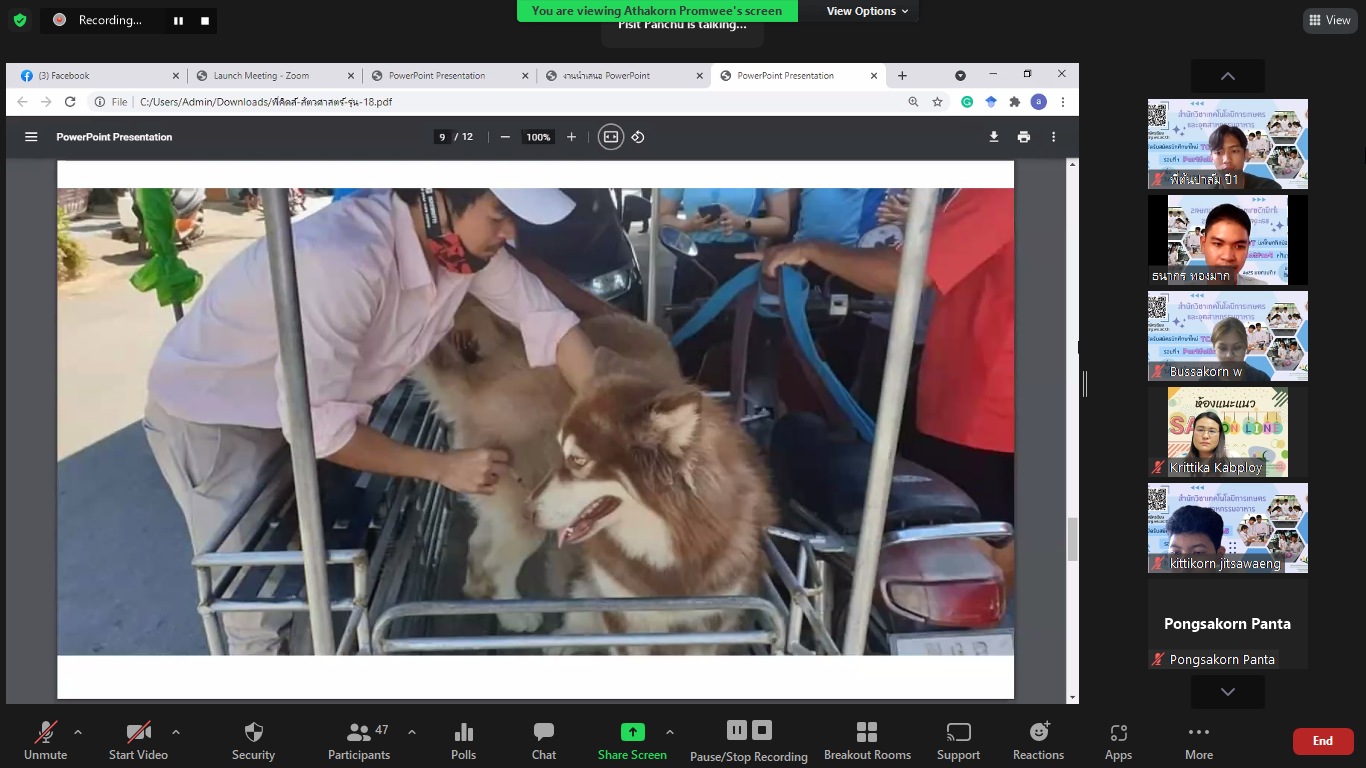Click the Security shield icon
Screen dimensions: 1366x768
253,733
